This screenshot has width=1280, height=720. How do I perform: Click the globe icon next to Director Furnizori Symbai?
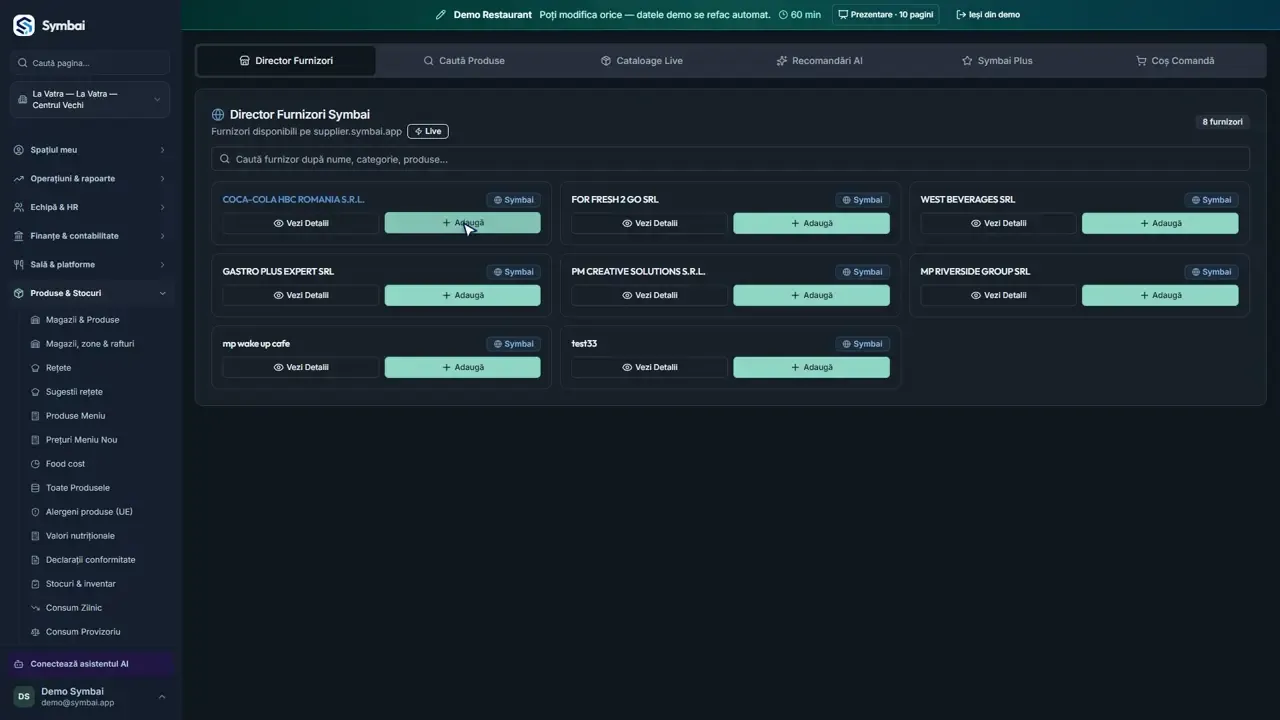pos(218,115)
